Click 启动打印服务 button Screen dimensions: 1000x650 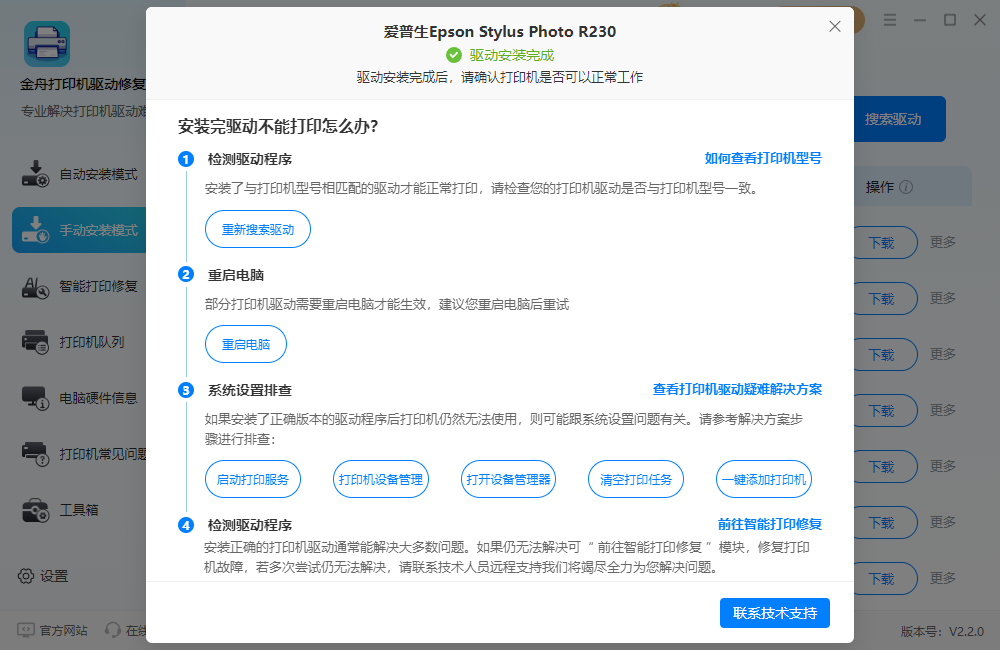(253, 479)
